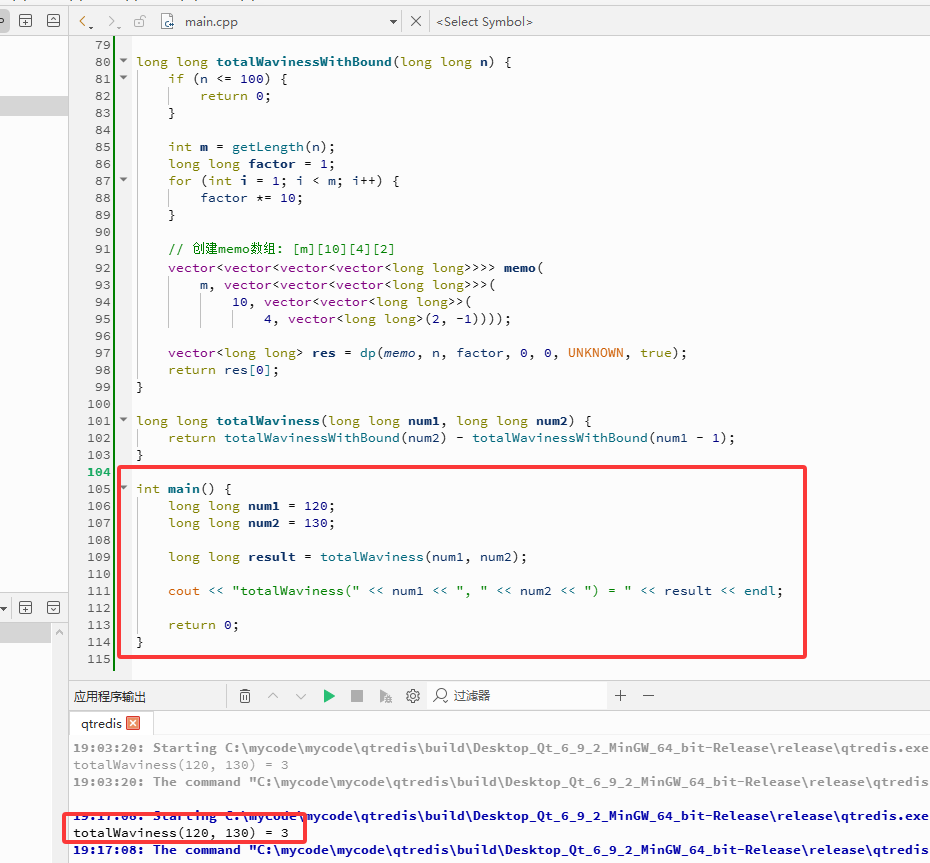This screenshot has height=863, width=930.
Task: Click UNKNOWN constant on line 97
Action: 595,353
